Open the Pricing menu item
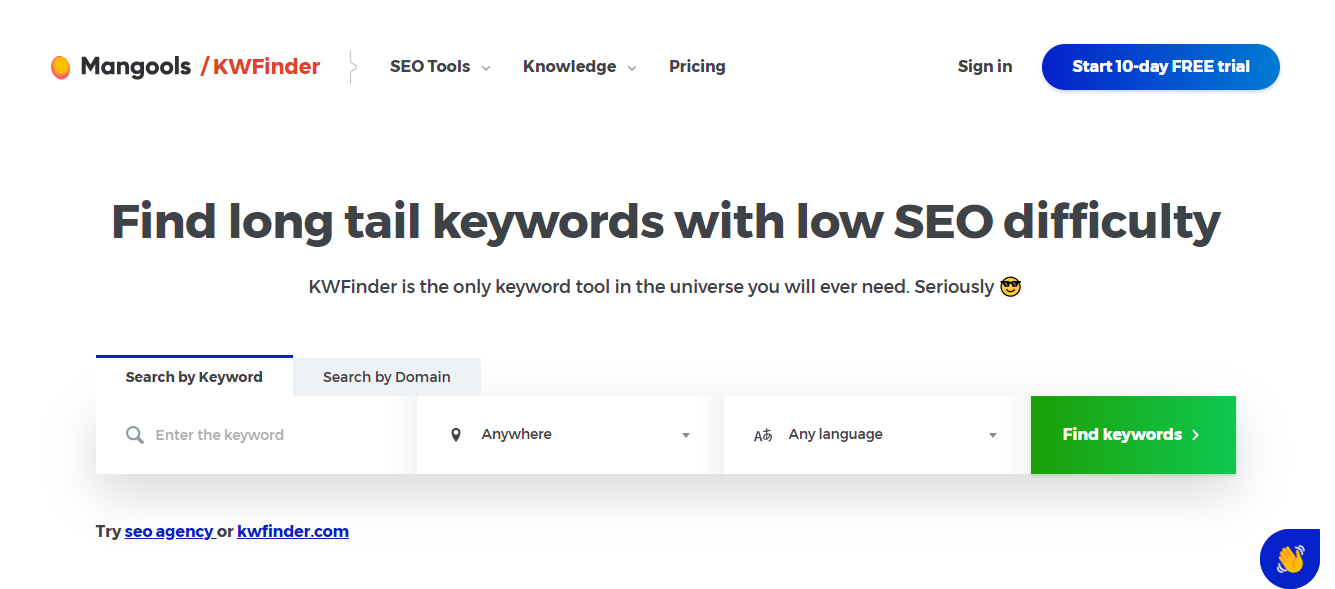 tap(697, 67)
